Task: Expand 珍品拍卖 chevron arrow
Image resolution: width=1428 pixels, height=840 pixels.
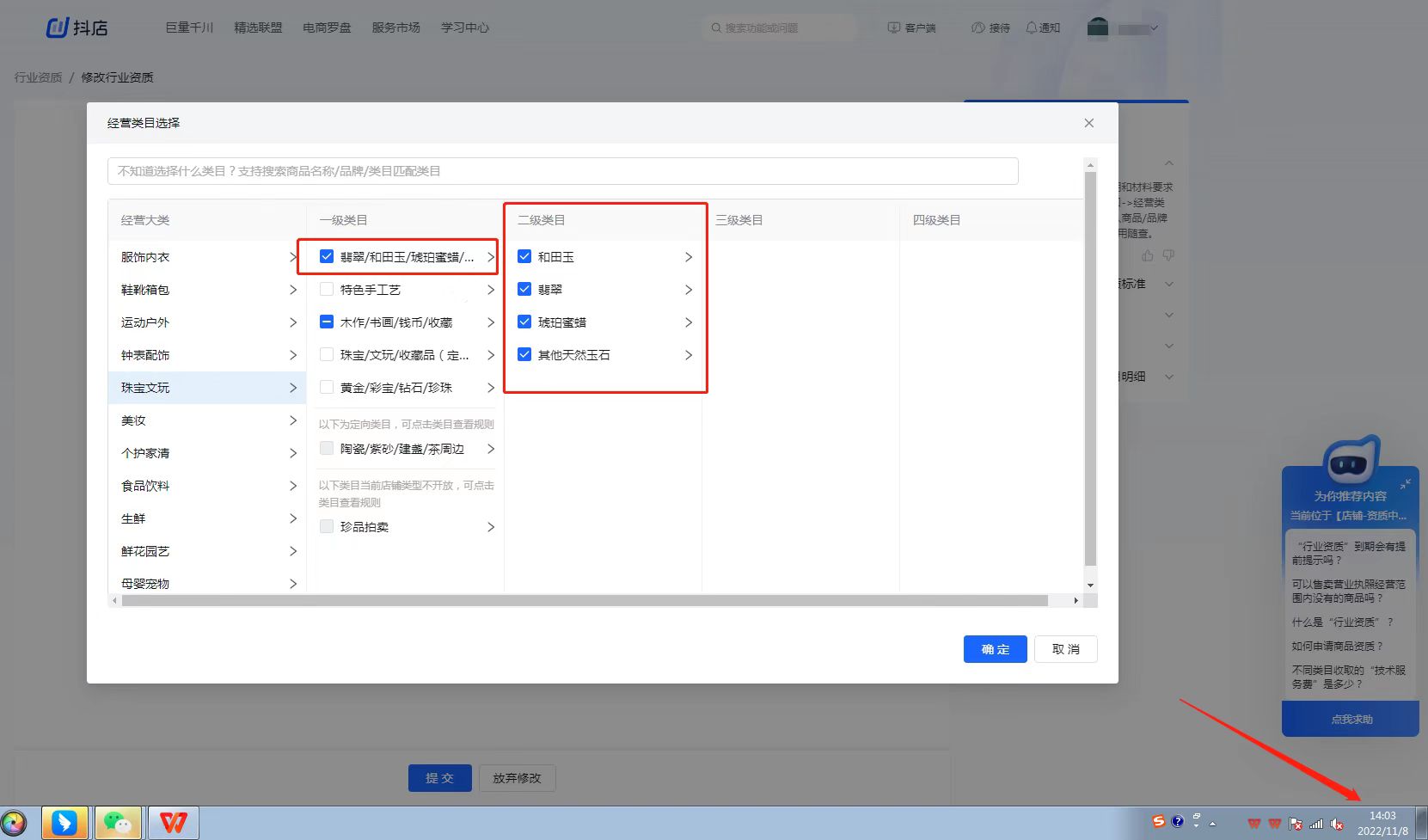Action: pos(491,527)
